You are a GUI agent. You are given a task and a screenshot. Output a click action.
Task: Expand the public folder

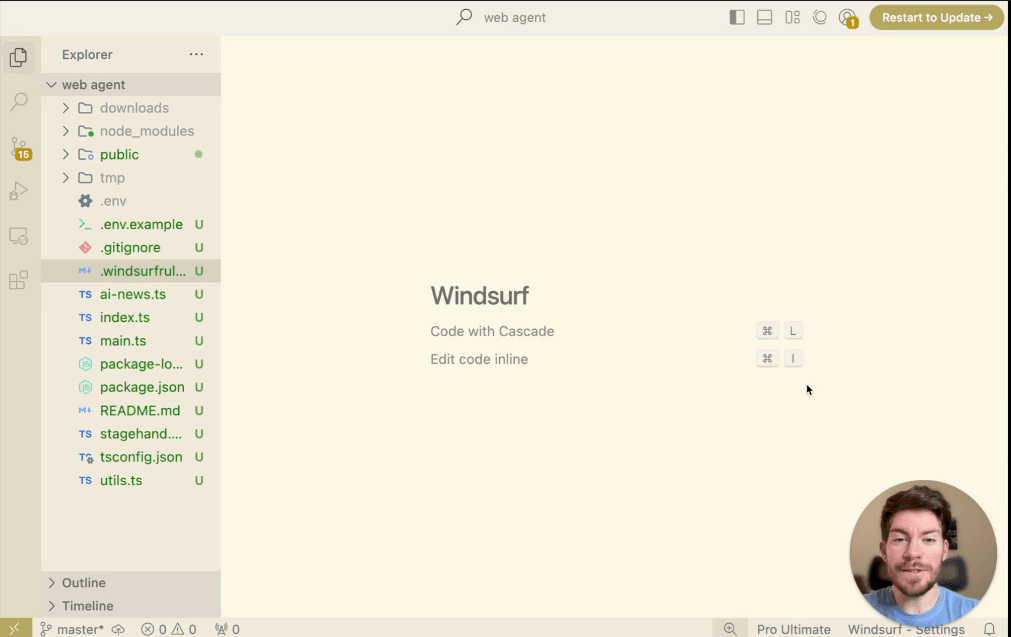coord(131,155)
